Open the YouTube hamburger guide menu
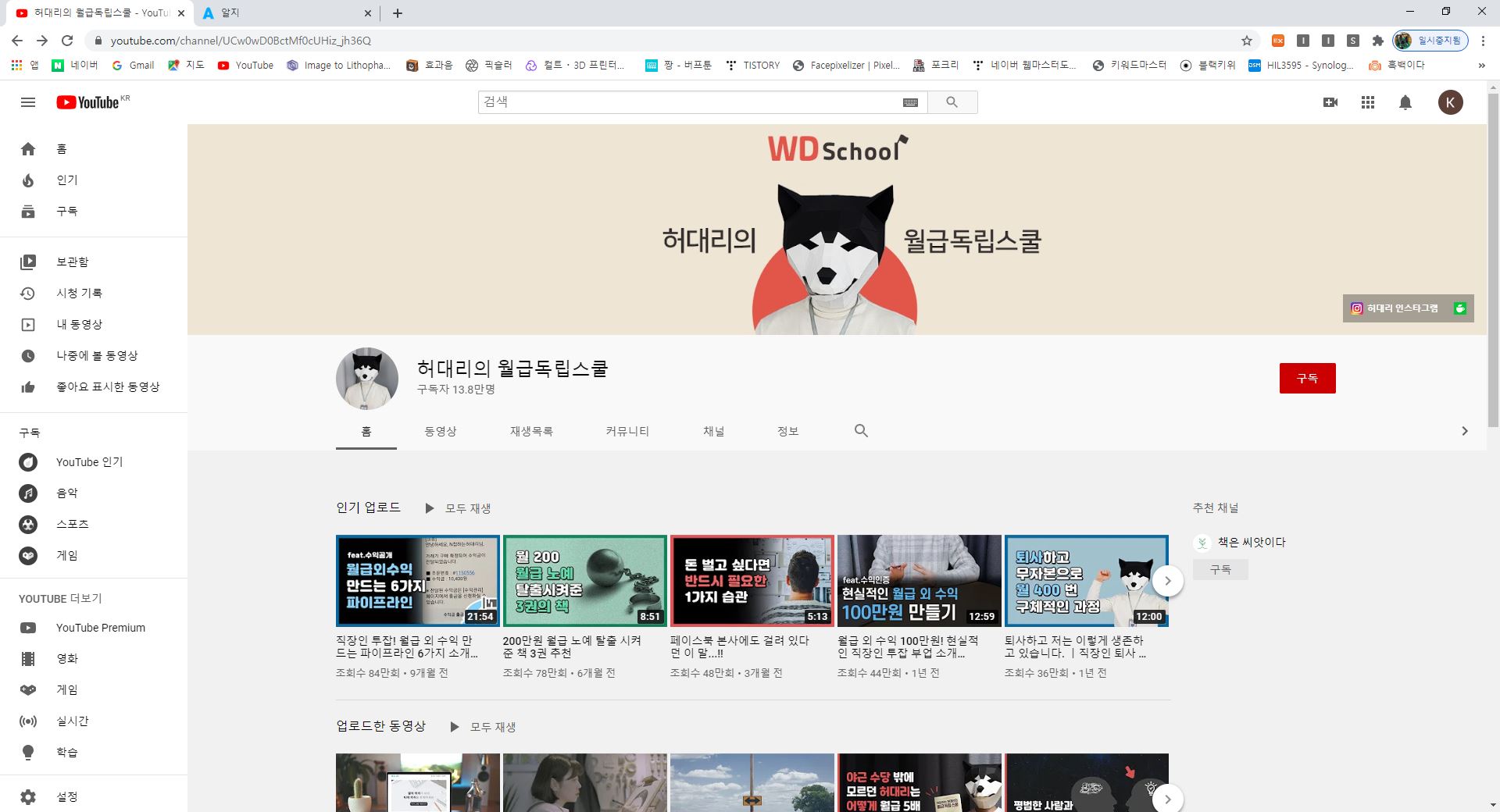The height and width of the screenshot is (812, 1500). click(x=28, y=102)
